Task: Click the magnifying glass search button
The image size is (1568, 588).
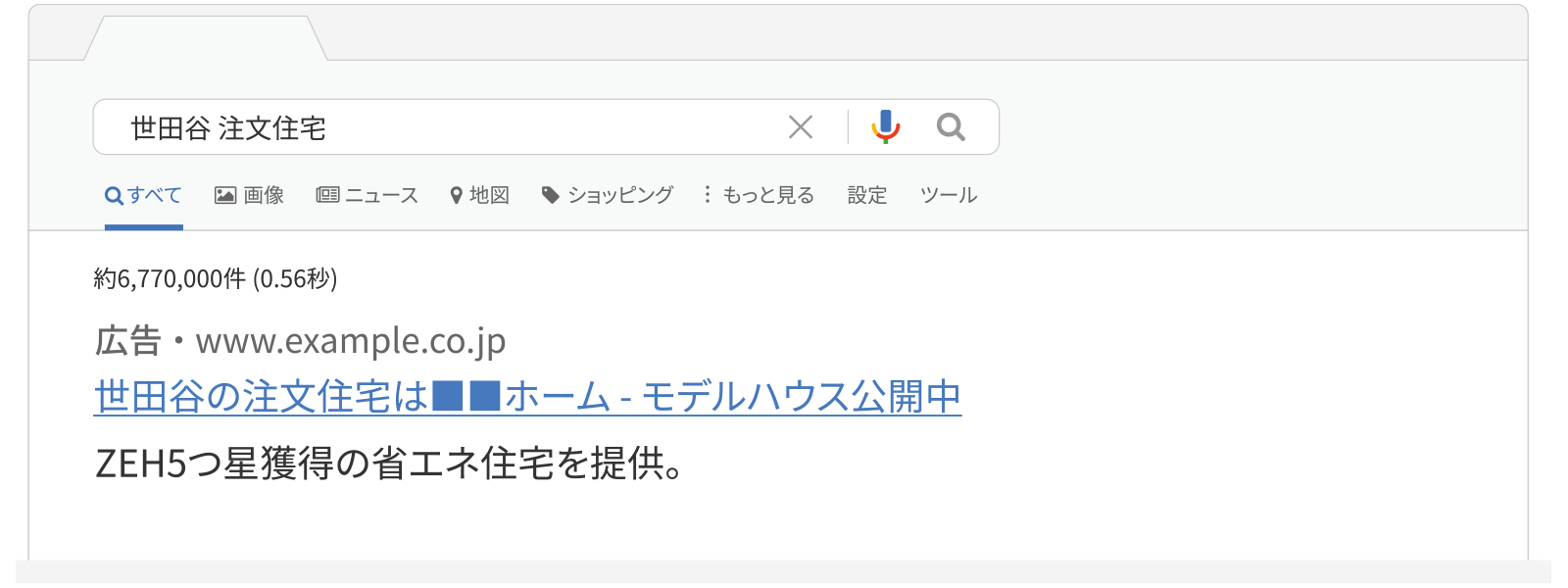Action: pyautogui.click(x=951, y=126)
